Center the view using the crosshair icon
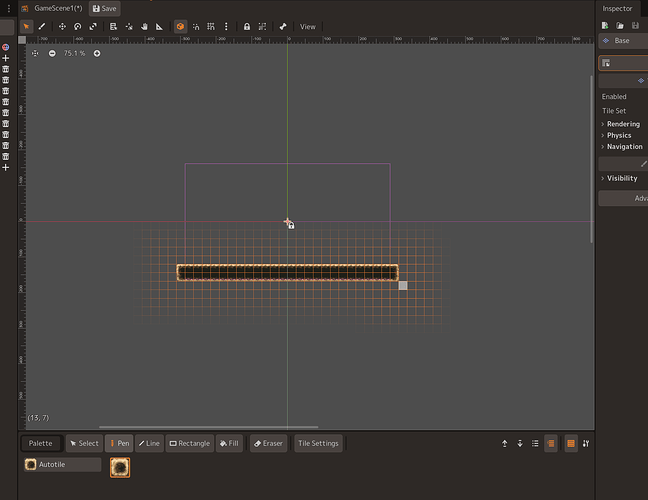This screenshot has height=500, width=648. pyautogui.click(x=35, y=53)
